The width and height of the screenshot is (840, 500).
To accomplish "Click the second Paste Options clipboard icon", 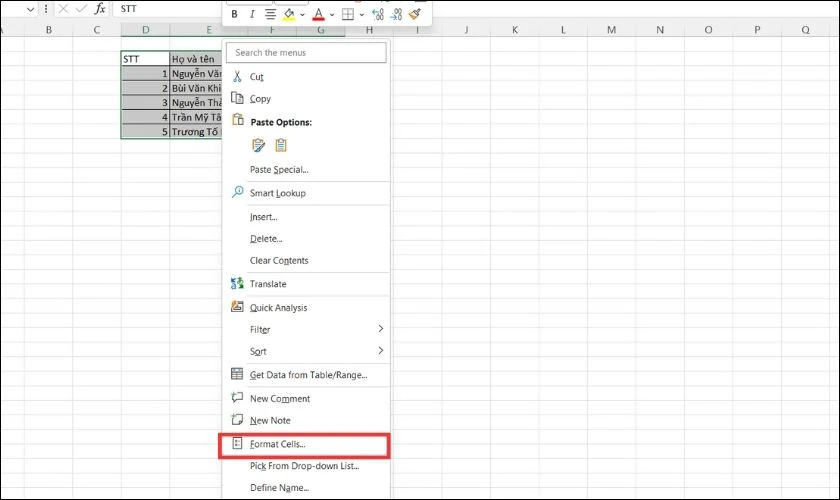I will click(x=281, y=145).
